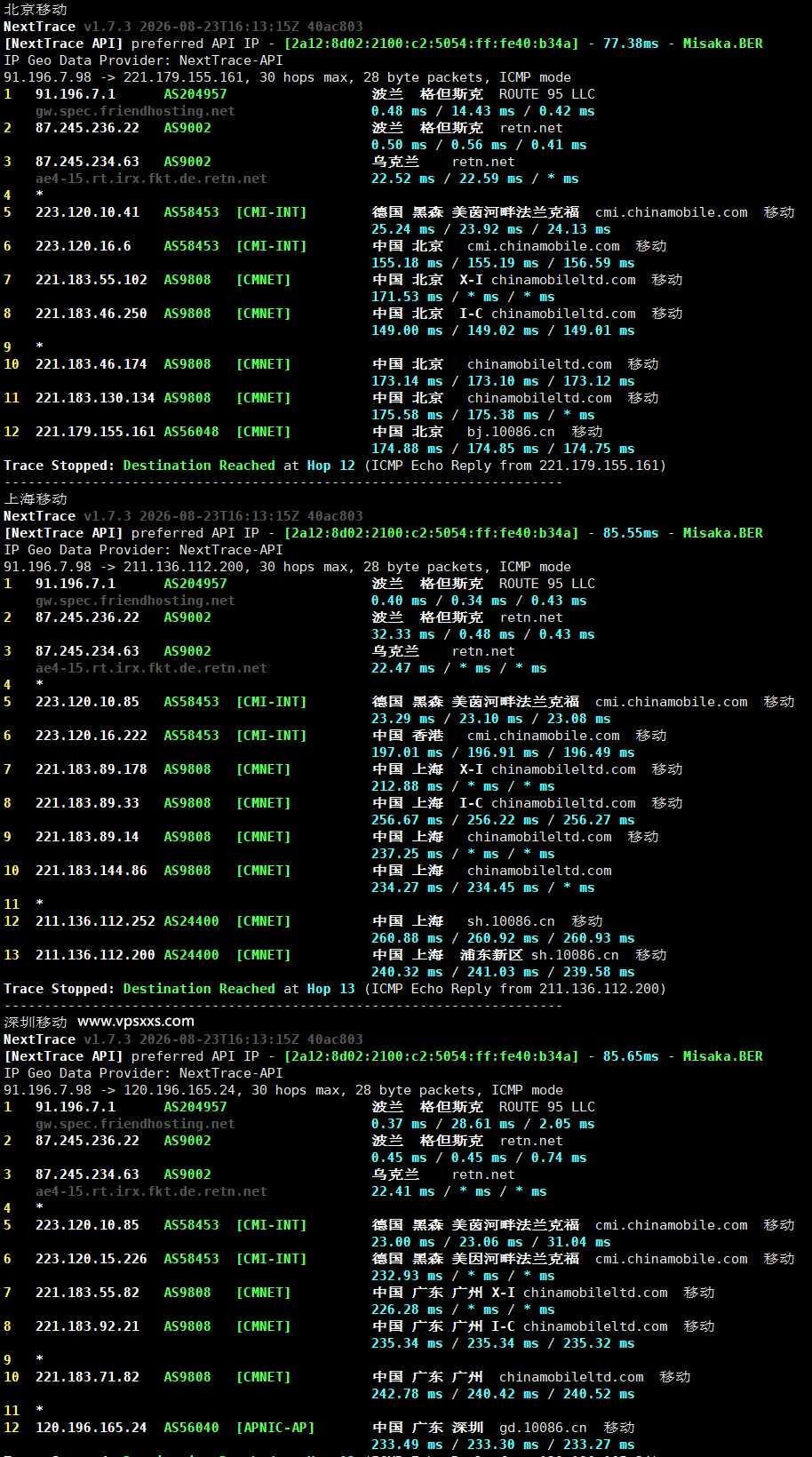Select the 77.38ms API latency value
This screenshot has height=1457, width=812.
631,43
